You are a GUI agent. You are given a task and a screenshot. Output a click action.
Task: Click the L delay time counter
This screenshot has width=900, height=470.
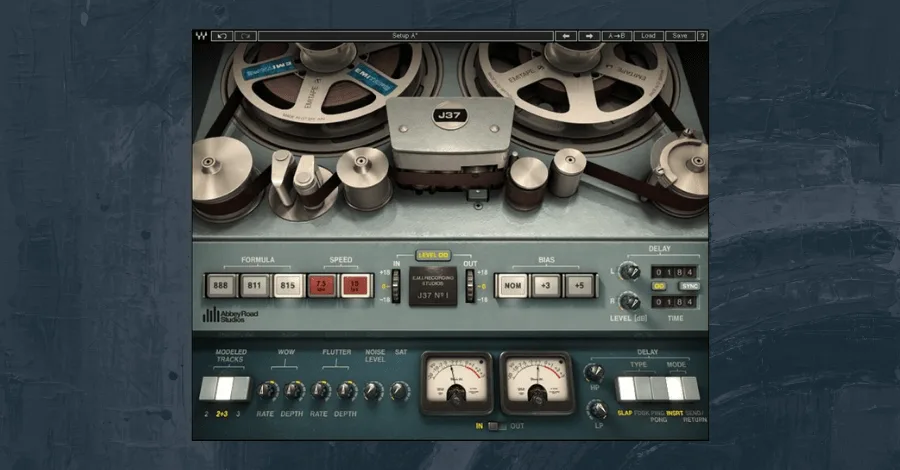coord(674,272)
